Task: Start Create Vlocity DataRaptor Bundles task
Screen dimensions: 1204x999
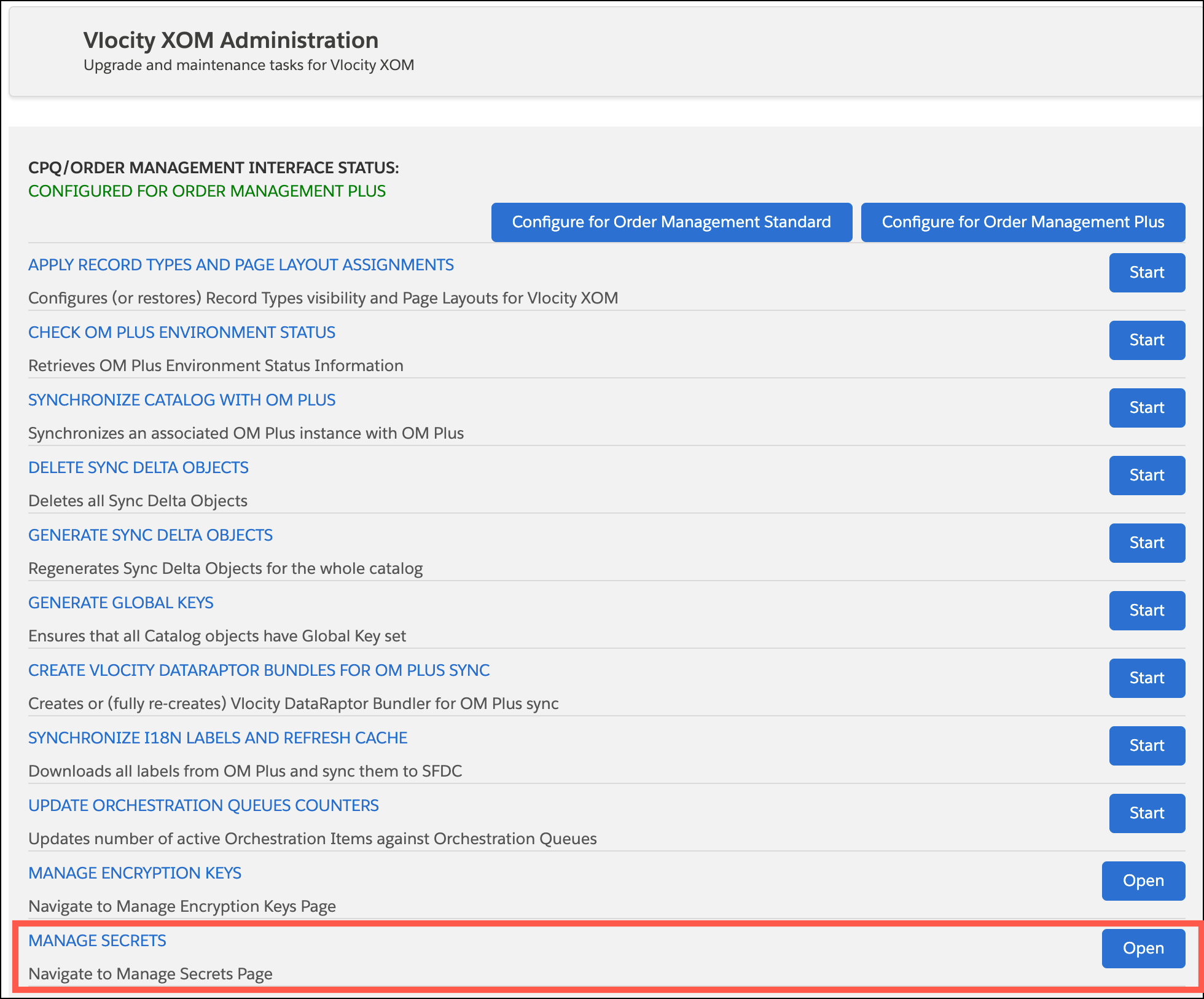Action: tap(1147, 678)
